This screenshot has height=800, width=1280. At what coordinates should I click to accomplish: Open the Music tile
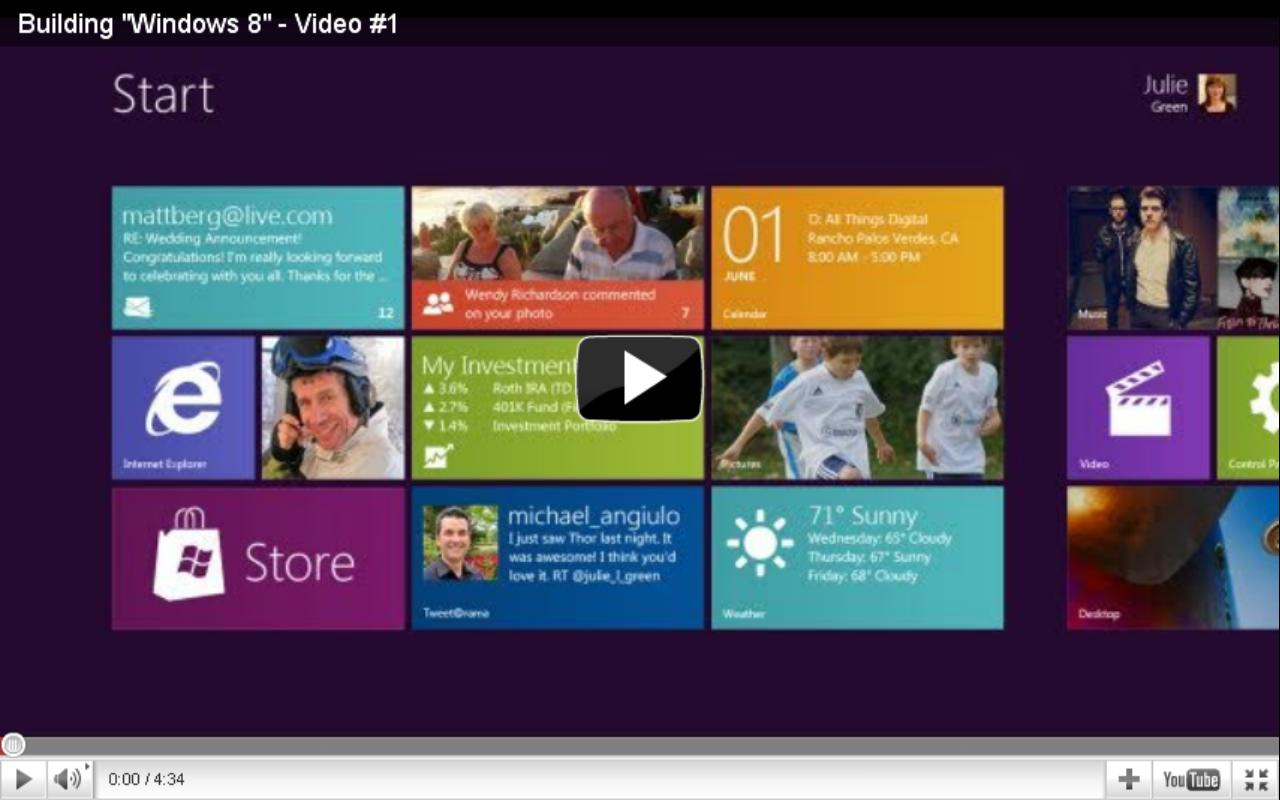pyautogui.click(x=1173, y=258)
